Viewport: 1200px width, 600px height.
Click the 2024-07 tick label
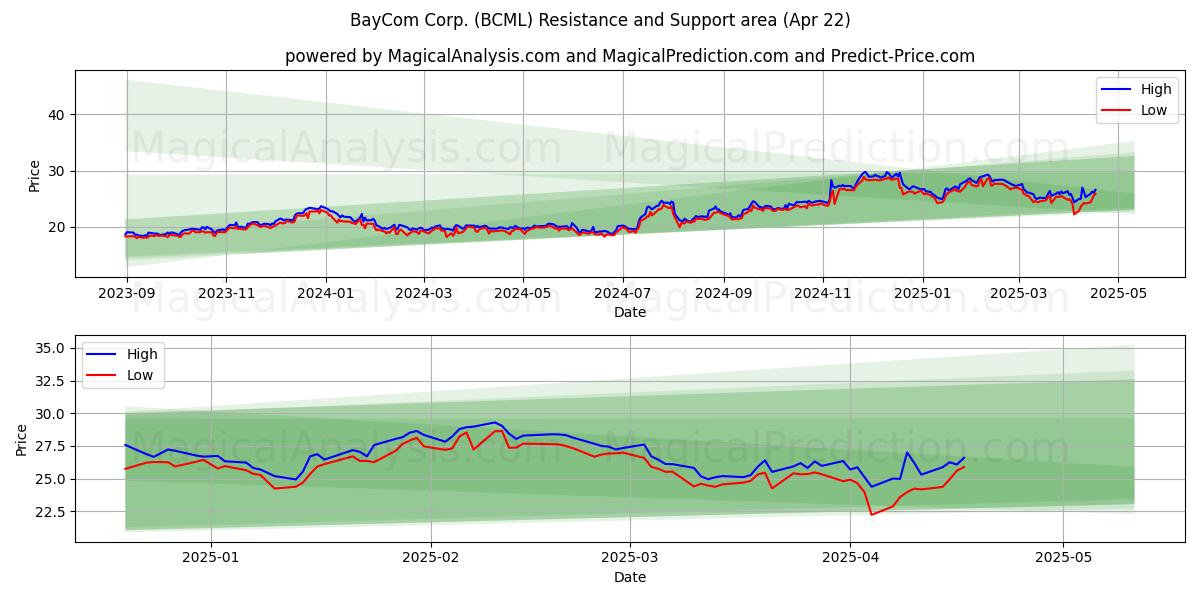tap(623, 293)
